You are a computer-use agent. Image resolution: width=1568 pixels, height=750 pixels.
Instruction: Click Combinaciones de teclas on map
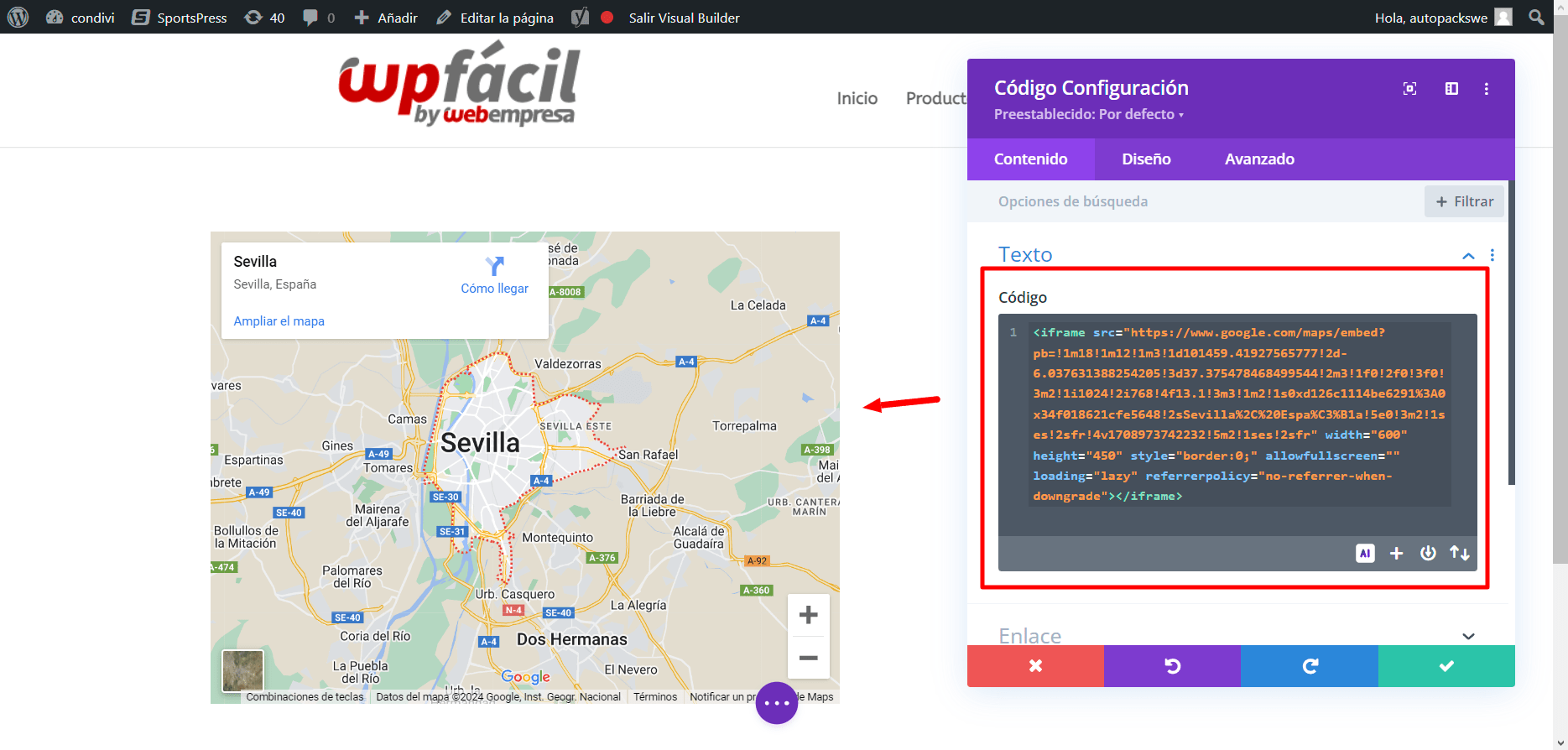coord(305,697)
